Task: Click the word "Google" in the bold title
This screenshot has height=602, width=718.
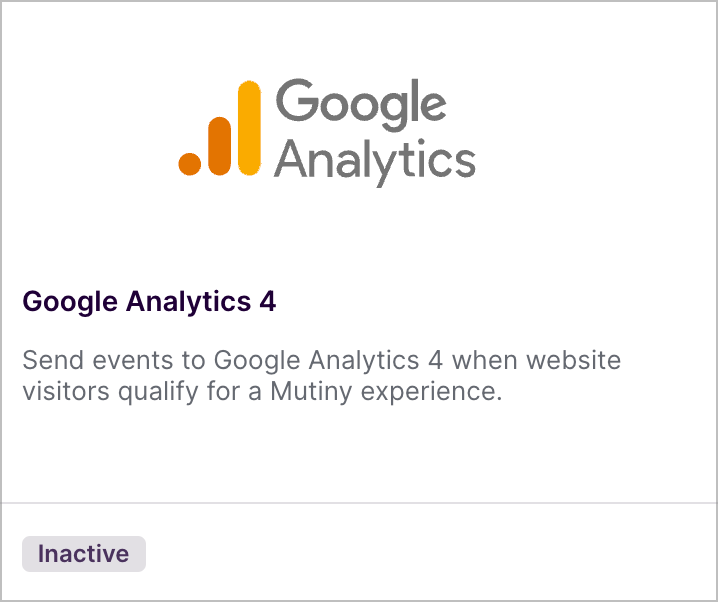Action: click(x=70, y=303)
